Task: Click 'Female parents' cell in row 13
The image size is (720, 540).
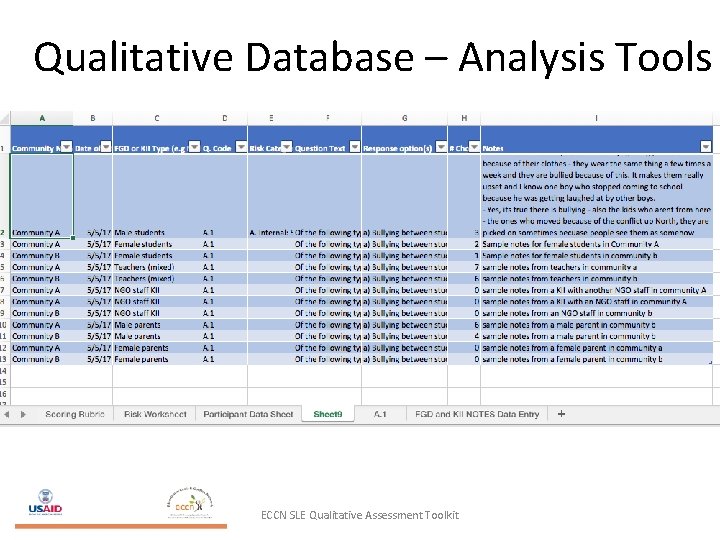Action: (157, 359)
